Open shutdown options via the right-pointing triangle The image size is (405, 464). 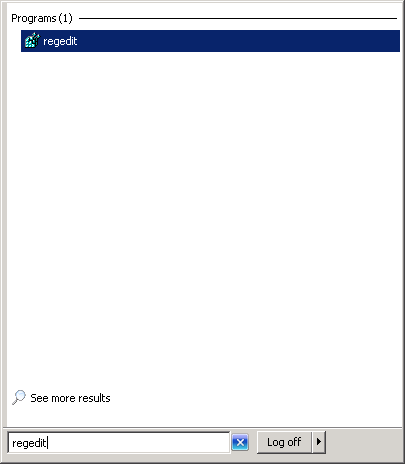(x=319, y=442)
